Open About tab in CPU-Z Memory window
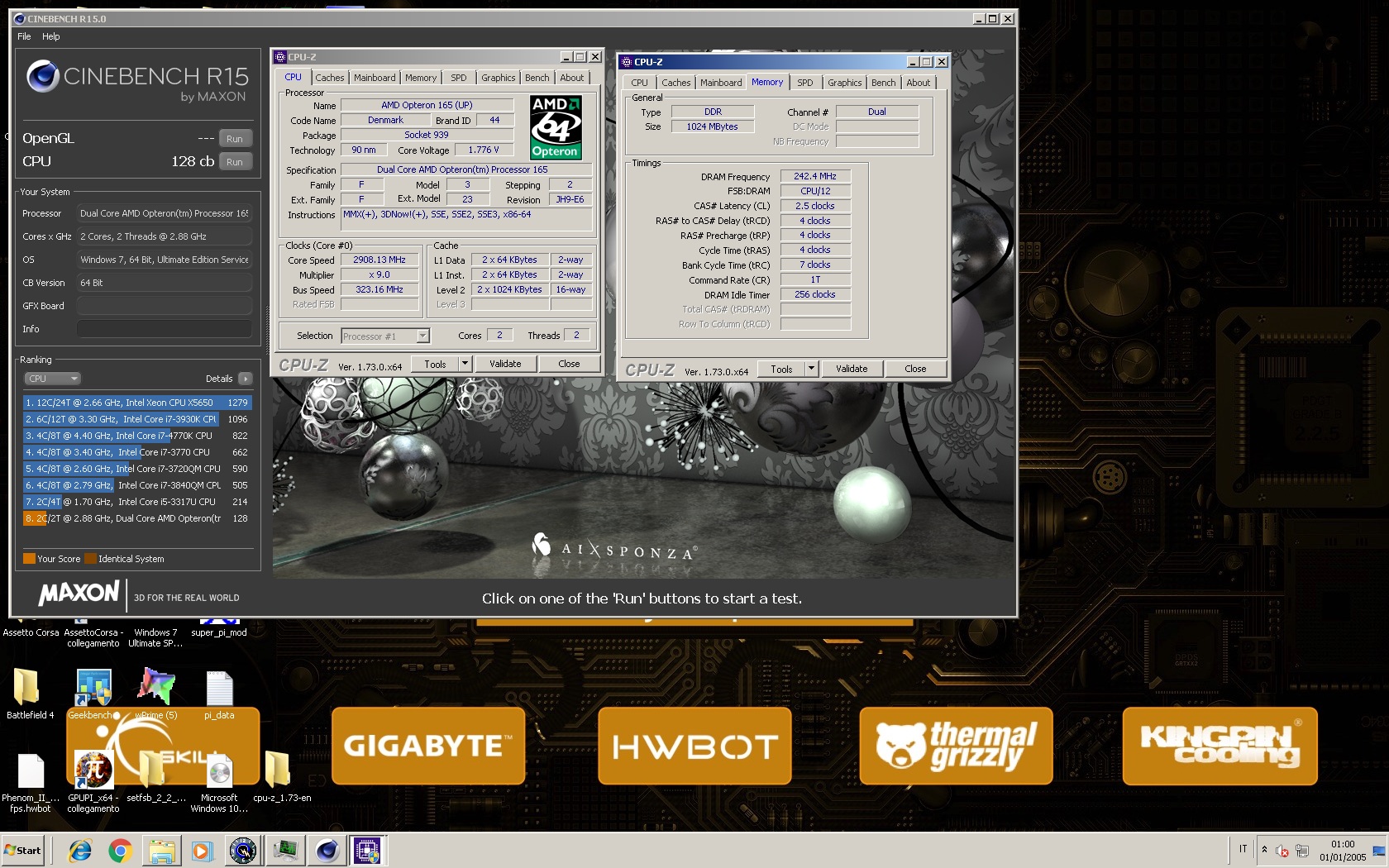The height and width of the screenshot is (868, 1389). [918, 83]
